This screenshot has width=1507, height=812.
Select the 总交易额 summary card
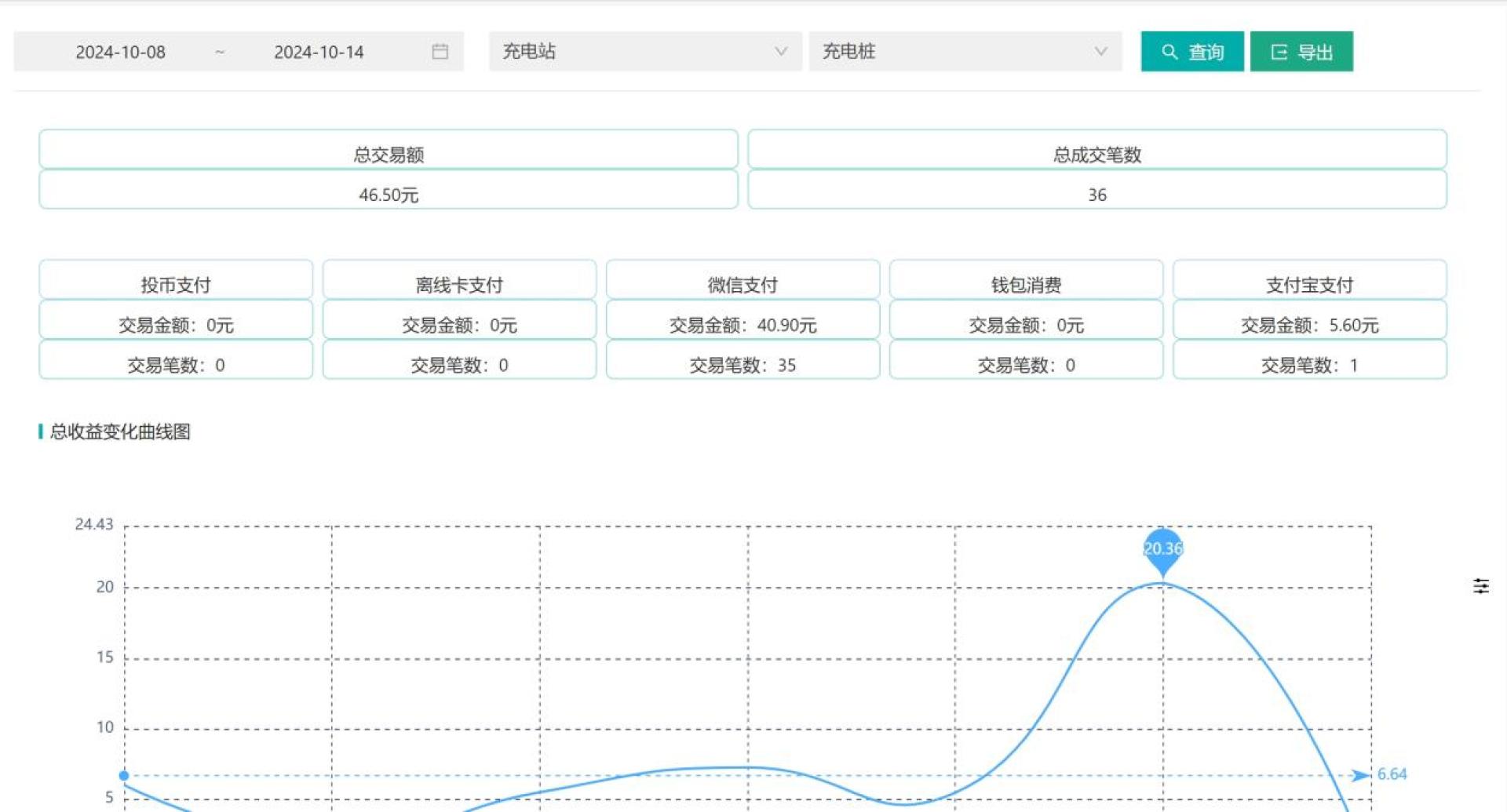tap(389, 154)
